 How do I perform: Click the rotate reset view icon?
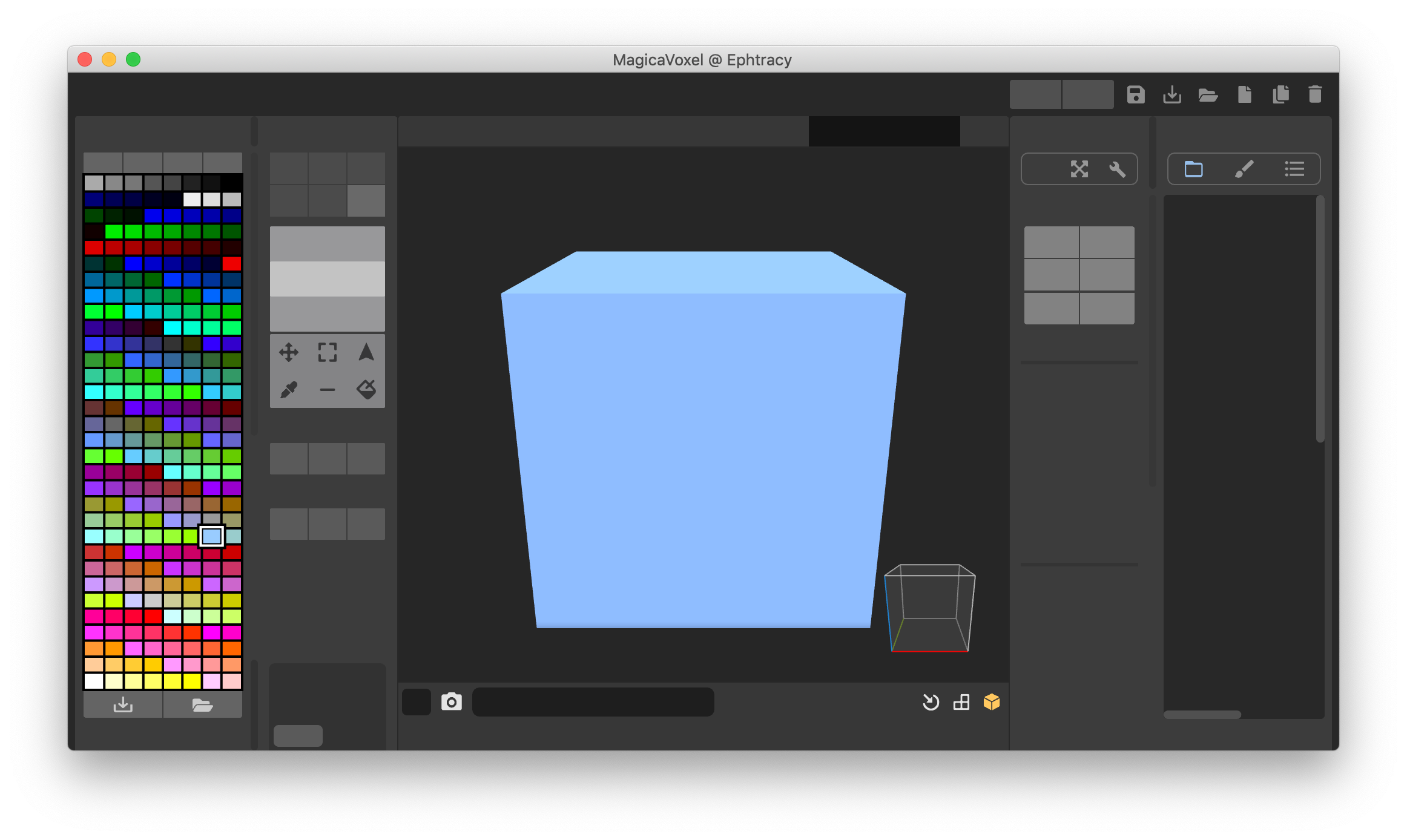tap(931, 702)
